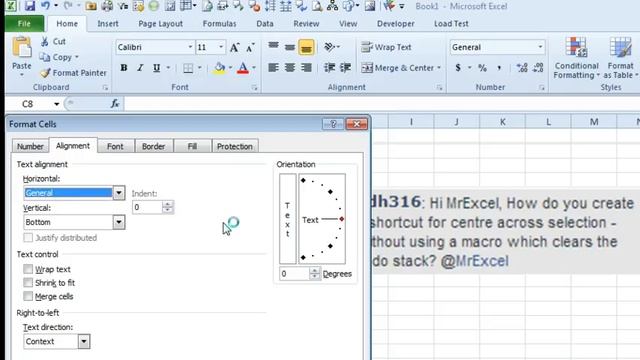640x360 pixels.
Task: Expand the Name Box C8 dropdown arrow
Action: [x=56, y=104]
